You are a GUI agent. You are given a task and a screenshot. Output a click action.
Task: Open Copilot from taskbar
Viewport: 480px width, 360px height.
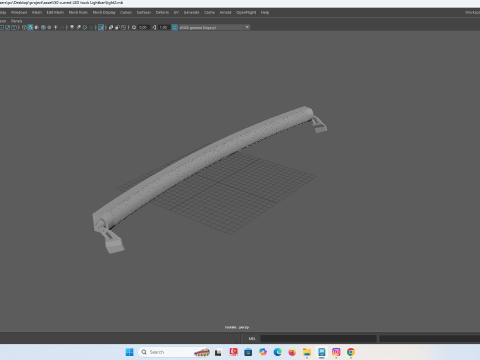[263, 352]
